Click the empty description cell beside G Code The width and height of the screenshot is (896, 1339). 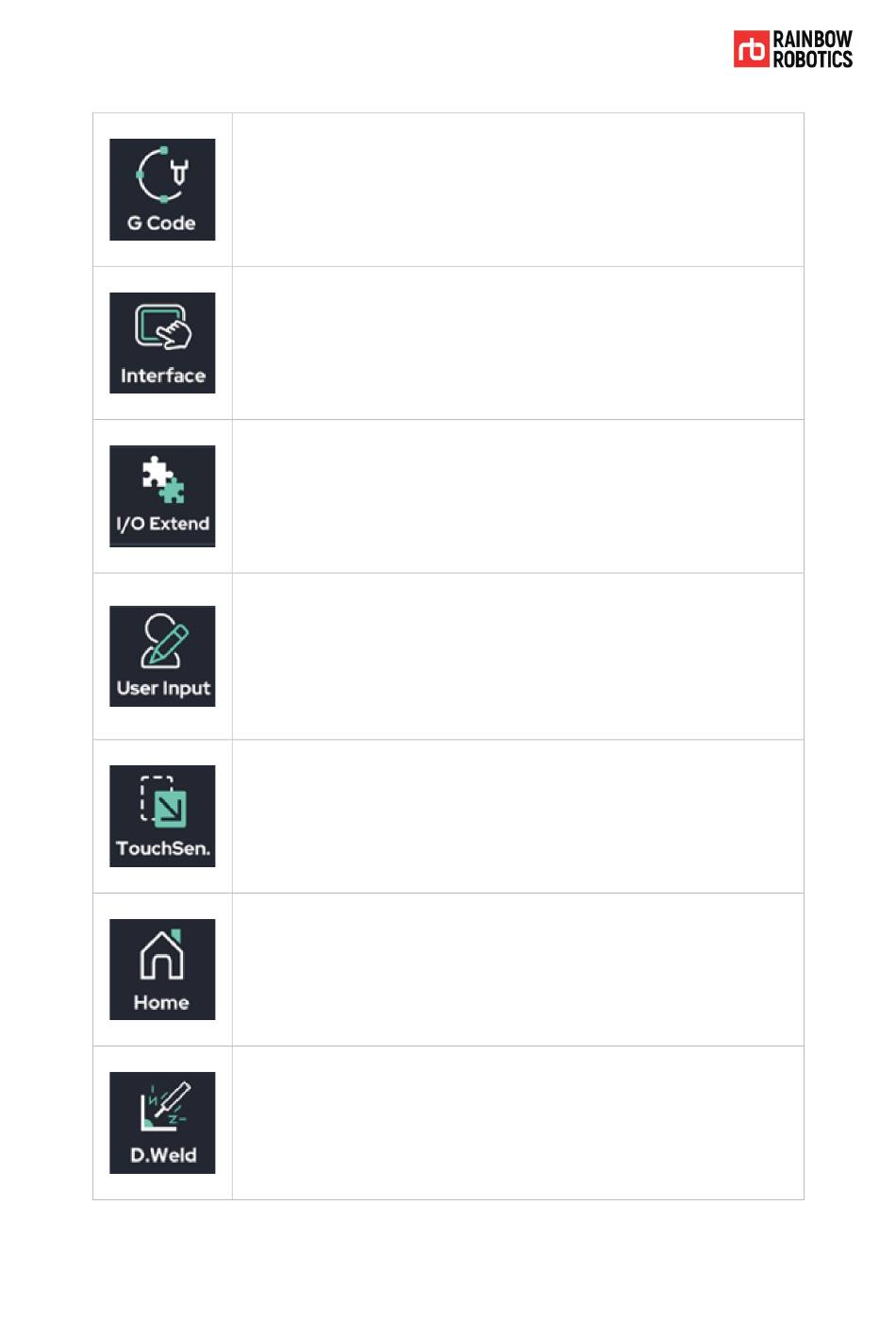(518, 190)
